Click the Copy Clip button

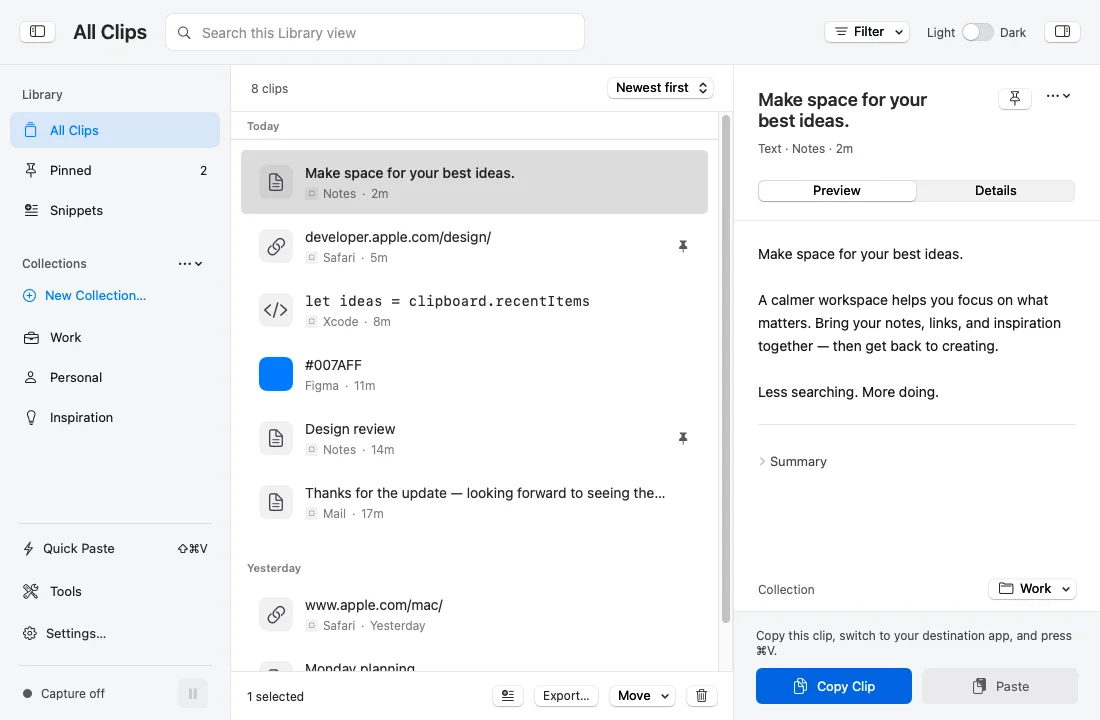pos(833,686)
